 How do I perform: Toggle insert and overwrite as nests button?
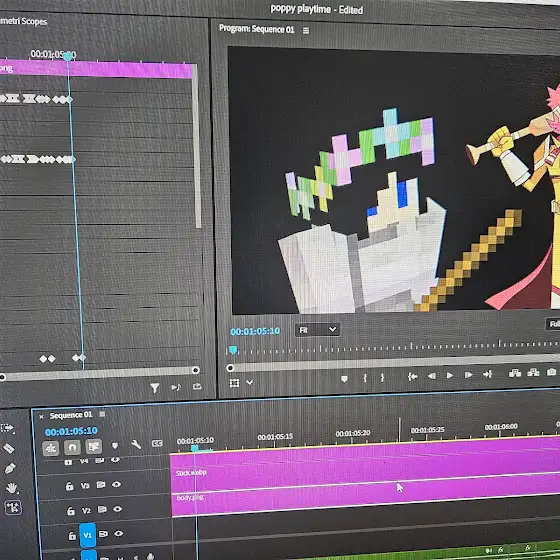tap(50, 448)
